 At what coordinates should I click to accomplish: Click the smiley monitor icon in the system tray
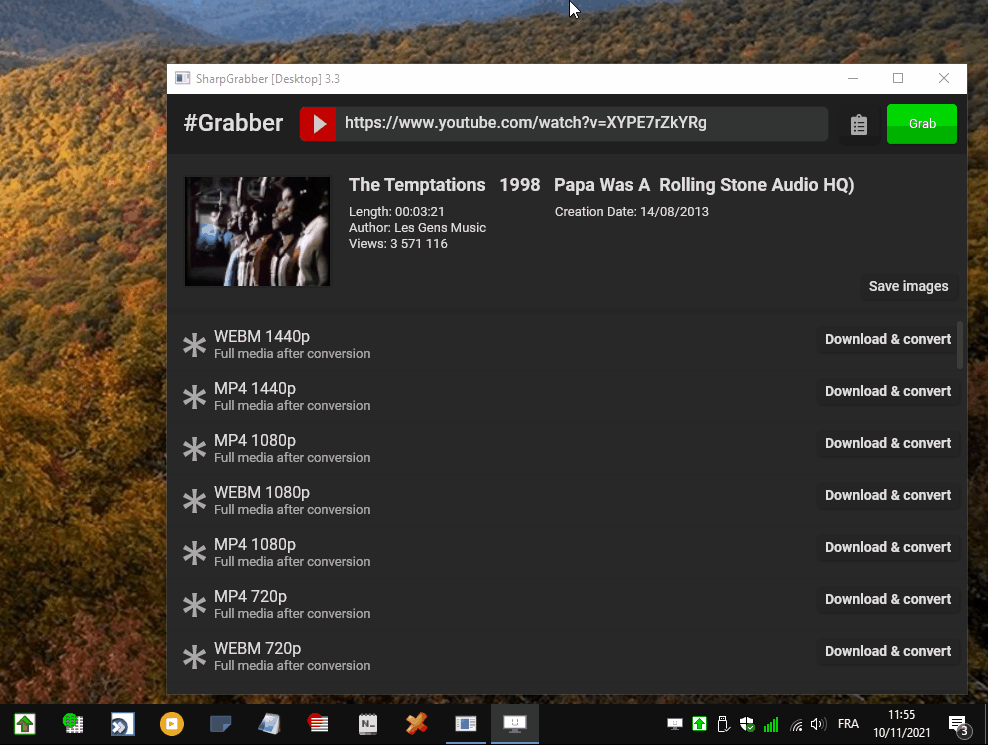675,724
